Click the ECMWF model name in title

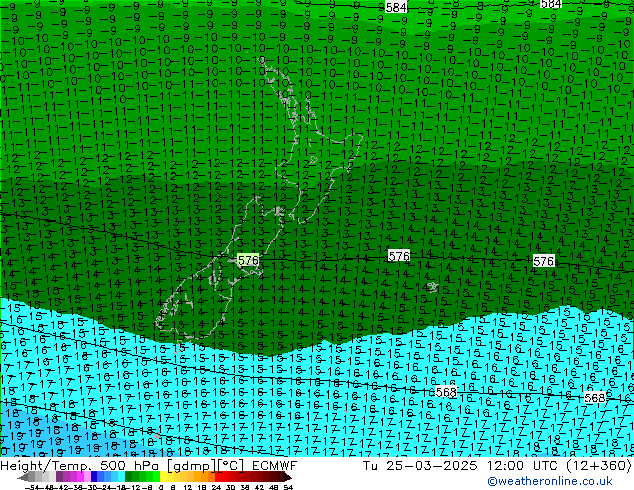(275, 466)
